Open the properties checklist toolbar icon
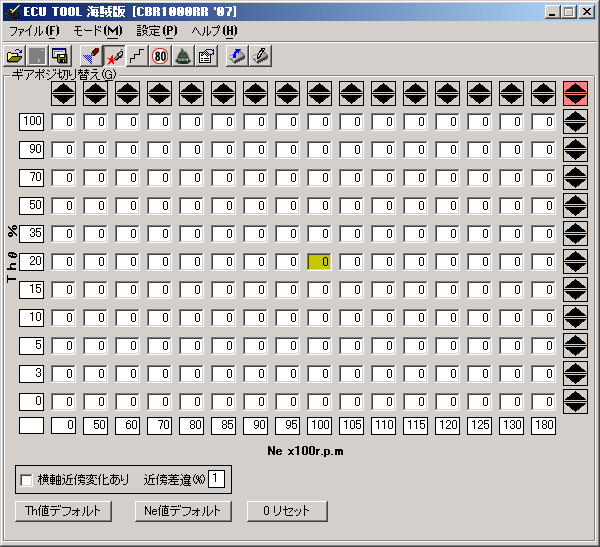600x547 pixels. point(206,56)
